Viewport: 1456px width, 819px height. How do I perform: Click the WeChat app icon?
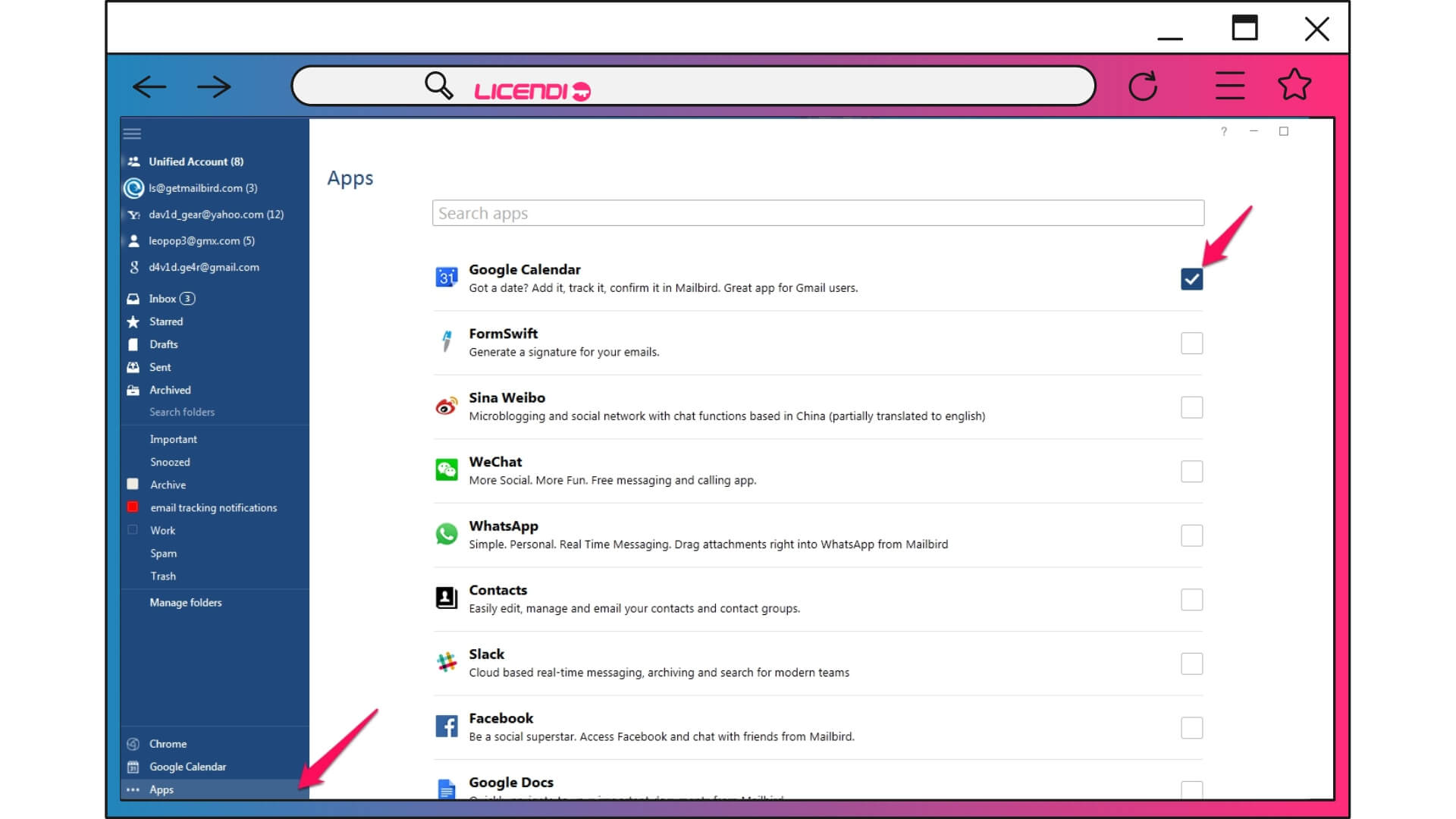(x=447, y=469)
